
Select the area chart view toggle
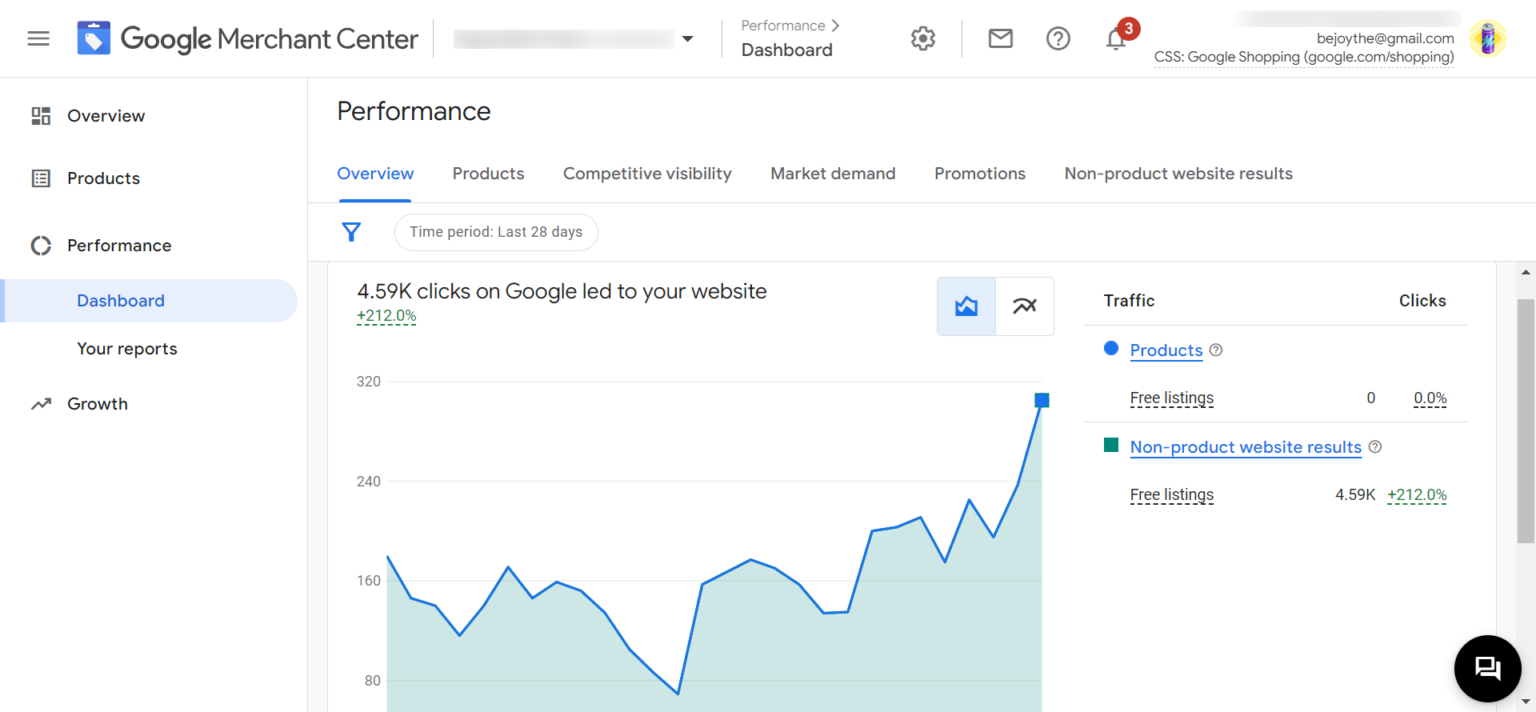[966, 306]
